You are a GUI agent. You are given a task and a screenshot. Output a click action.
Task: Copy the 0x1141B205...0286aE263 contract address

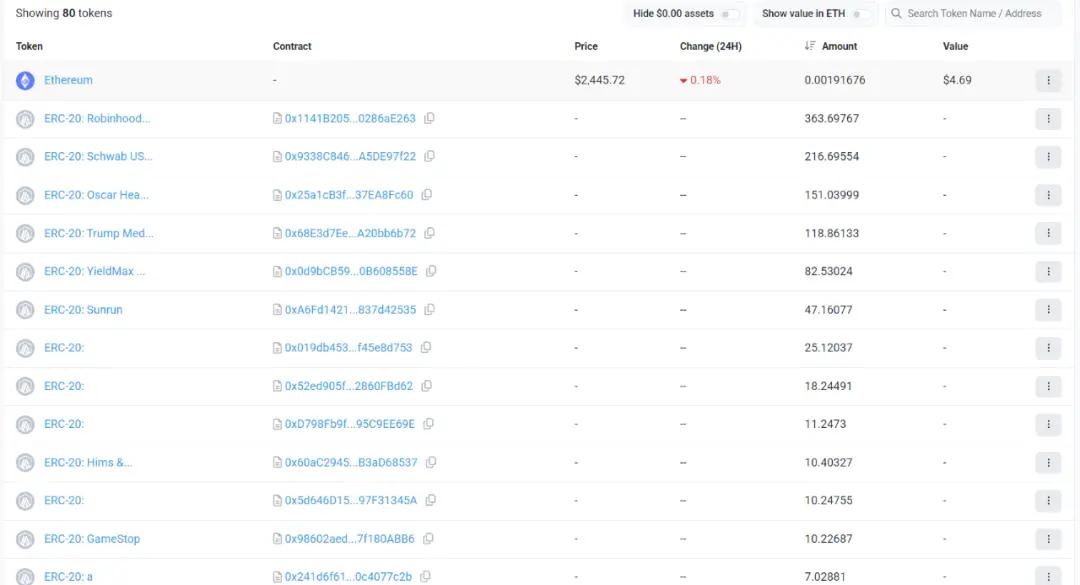429,119
